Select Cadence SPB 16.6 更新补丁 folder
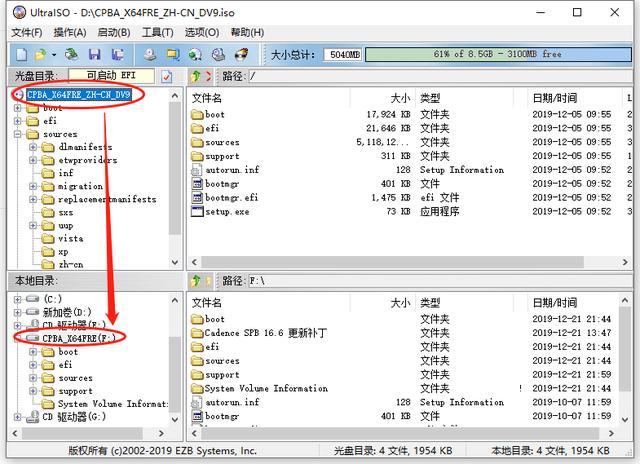Viewport: 640px width, 464px height. click(x=265, y=333)
